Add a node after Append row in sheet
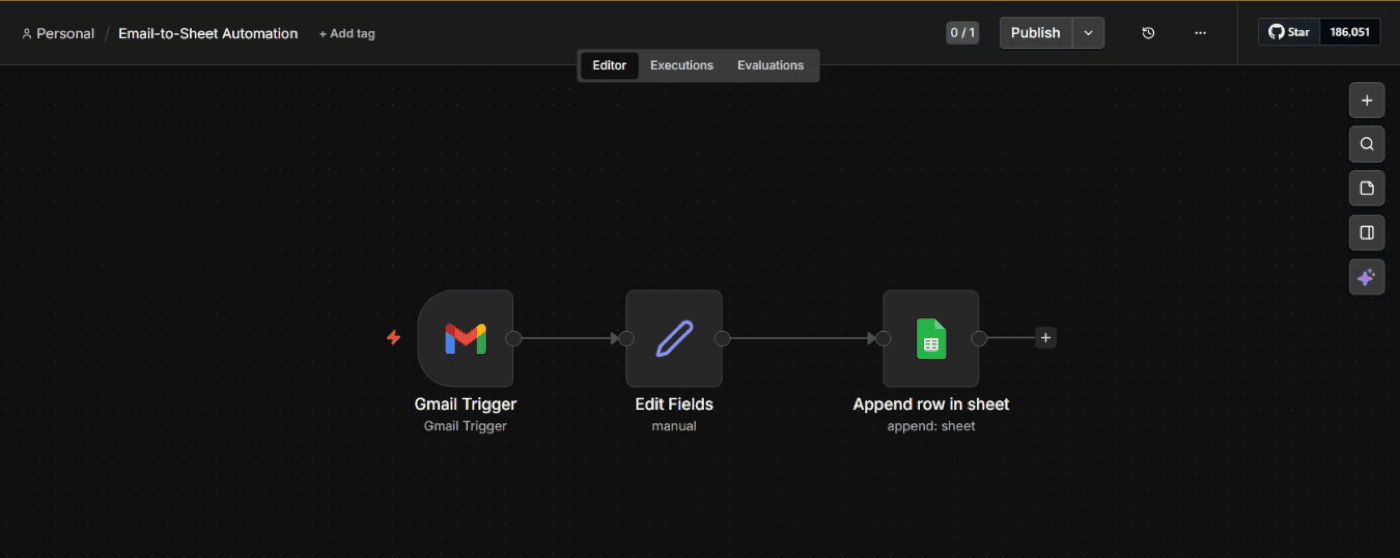 click(x=1046, y=338)
